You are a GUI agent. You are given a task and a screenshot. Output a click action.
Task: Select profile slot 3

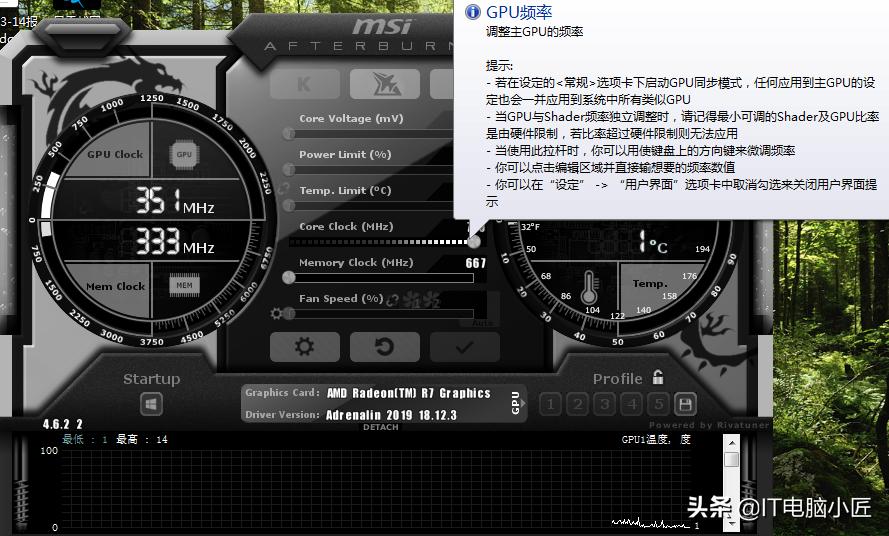point(604,404)
